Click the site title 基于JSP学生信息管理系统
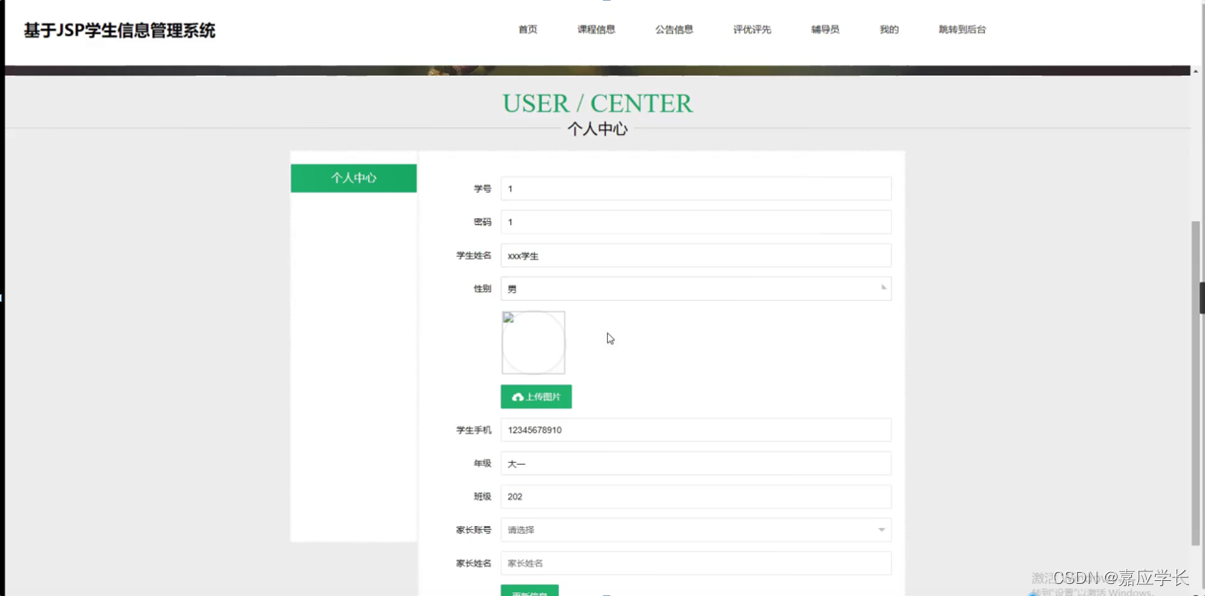 point(119,31)
